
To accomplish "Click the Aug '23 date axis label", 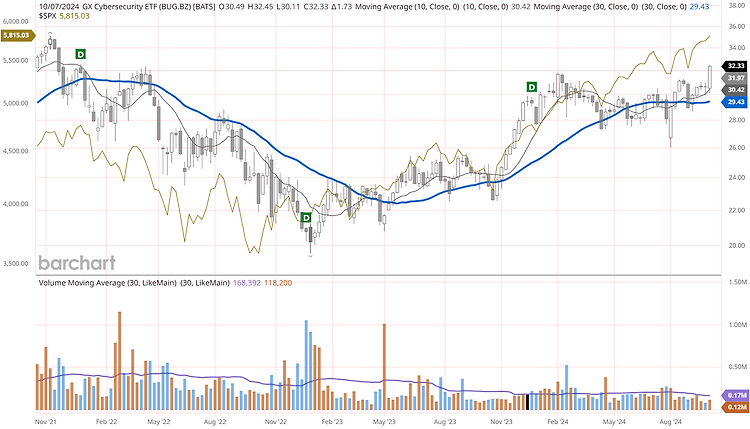I will 445,422.
